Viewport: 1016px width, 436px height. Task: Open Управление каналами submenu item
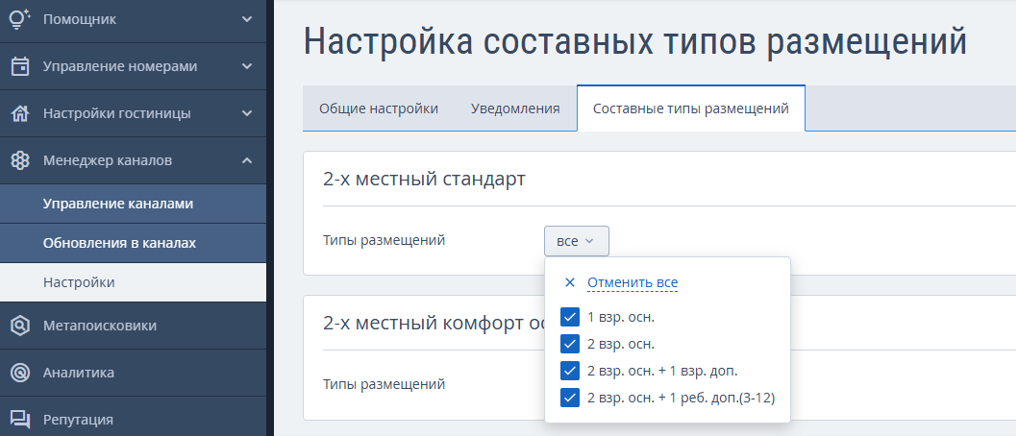[x=133, y=203]
